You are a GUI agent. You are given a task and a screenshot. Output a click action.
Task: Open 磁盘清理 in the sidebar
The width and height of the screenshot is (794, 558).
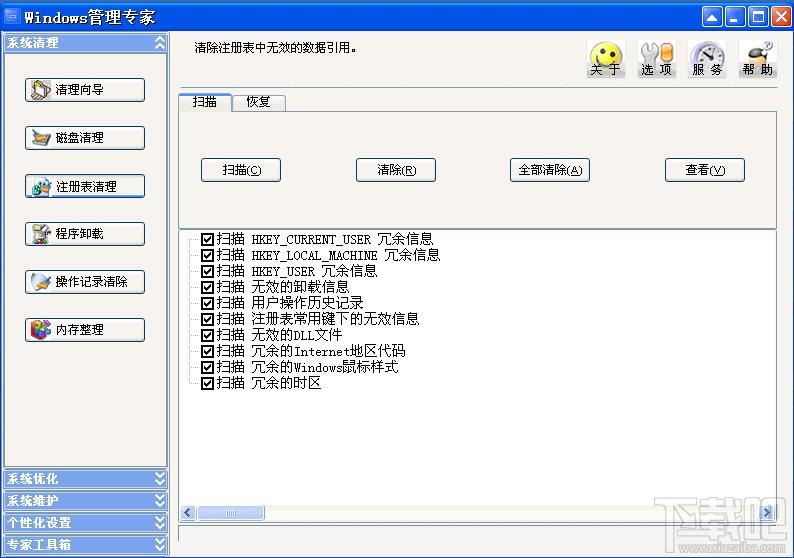[x=85, y=138]
